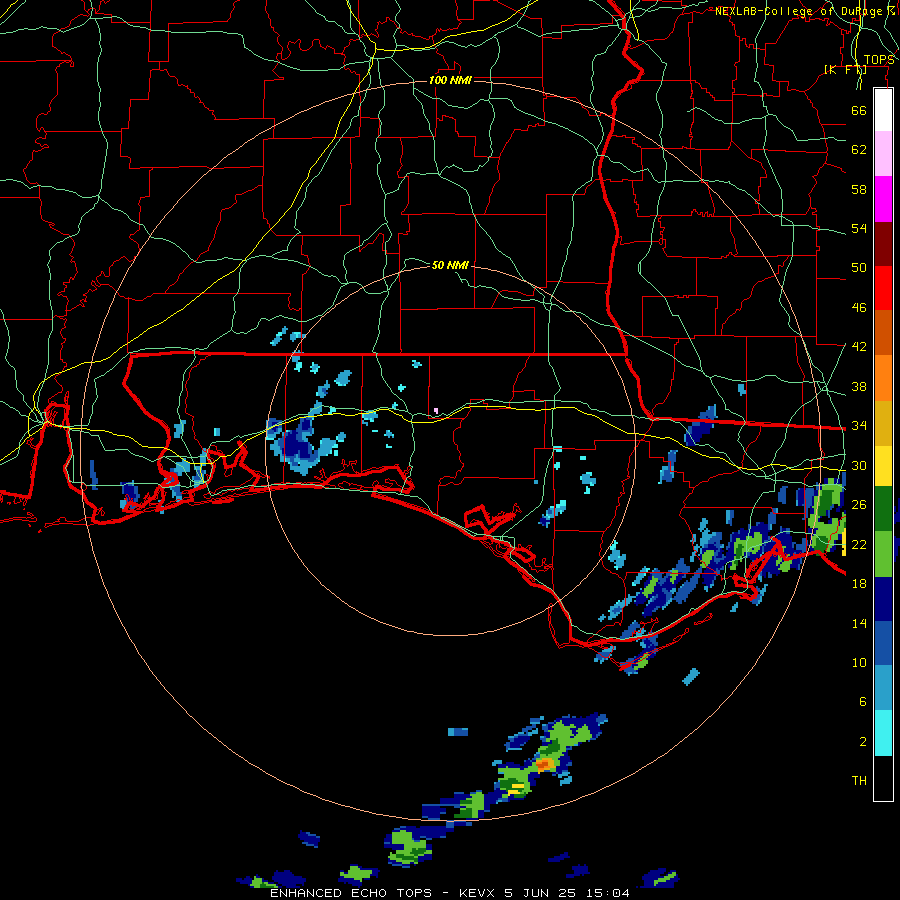Click the legend value "62"
The width and height of the screenshot is (900, 900).
(x=859, y=150)
